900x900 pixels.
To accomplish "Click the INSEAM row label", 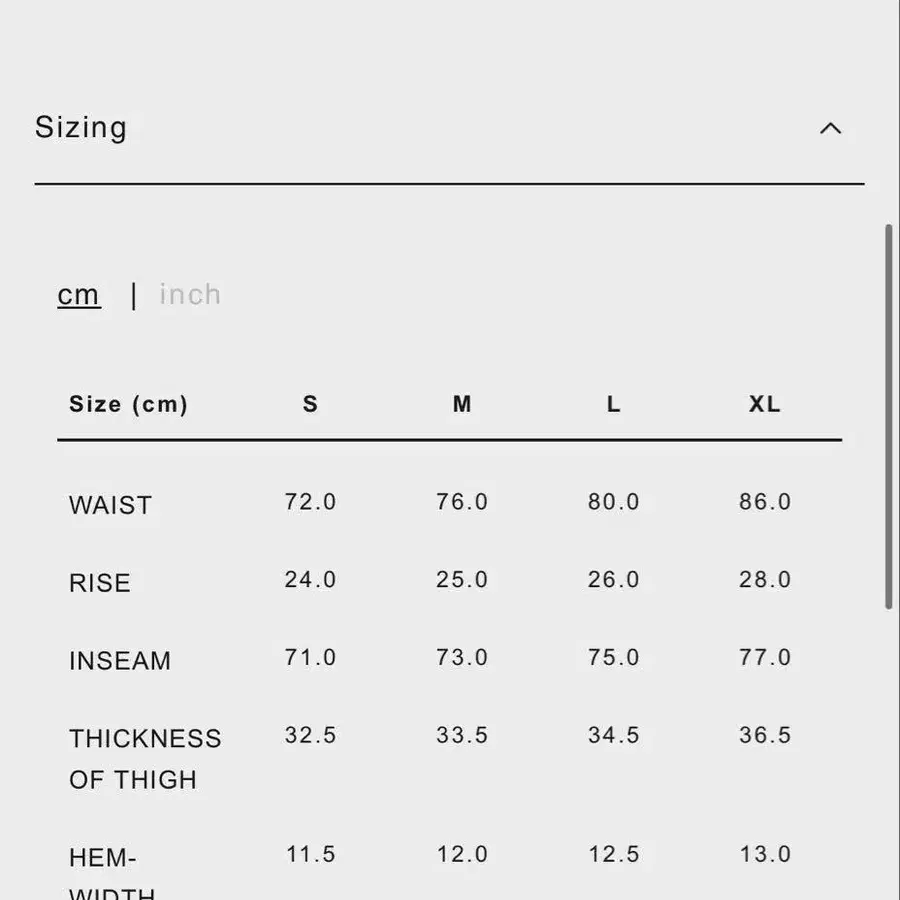I will click(120, 661).
